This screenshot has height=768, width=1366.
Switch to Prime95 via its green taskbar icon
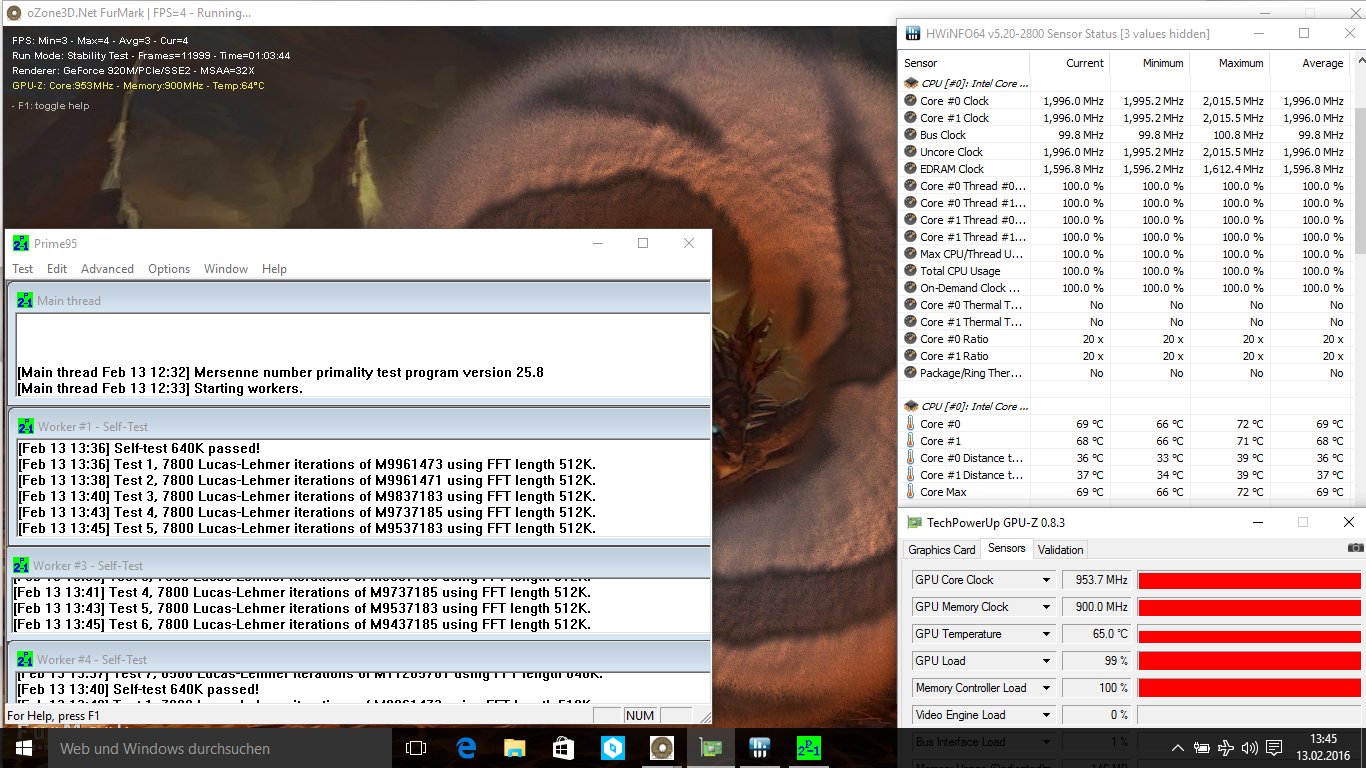(808, 748)
